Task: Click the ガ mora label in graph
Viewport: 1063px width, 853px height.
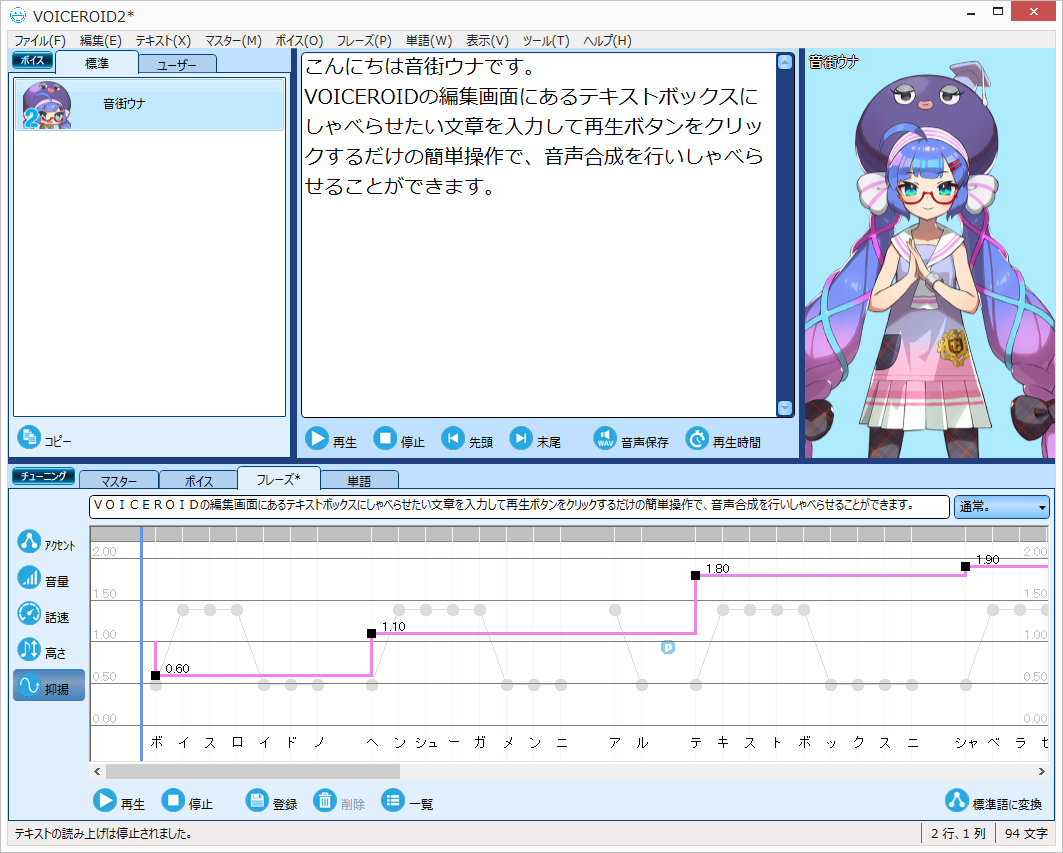Action: tap(480, 742)
